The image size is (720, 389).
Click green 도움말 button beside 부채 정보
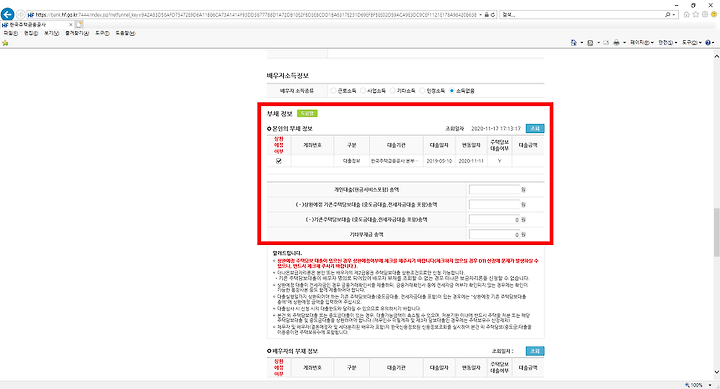tap(307, 113)
